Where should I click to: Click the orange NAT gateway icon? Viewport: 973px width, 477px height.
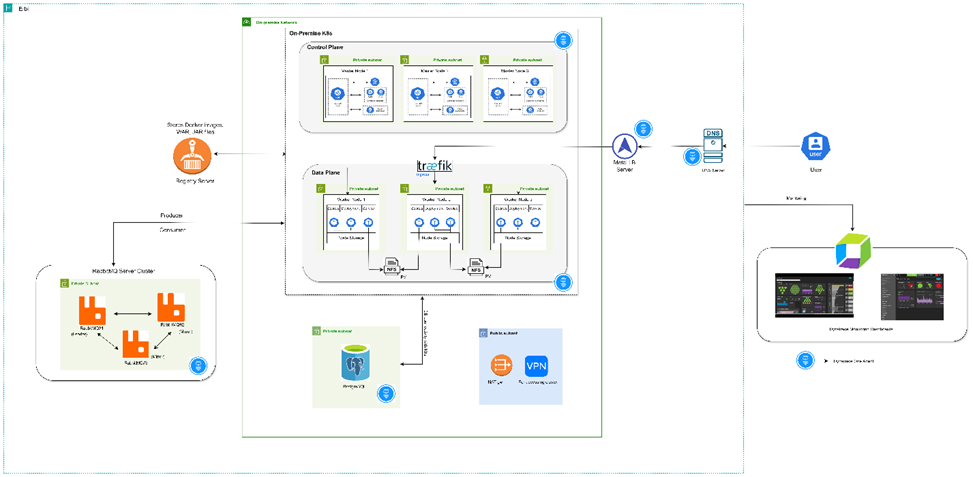point(500,365)
